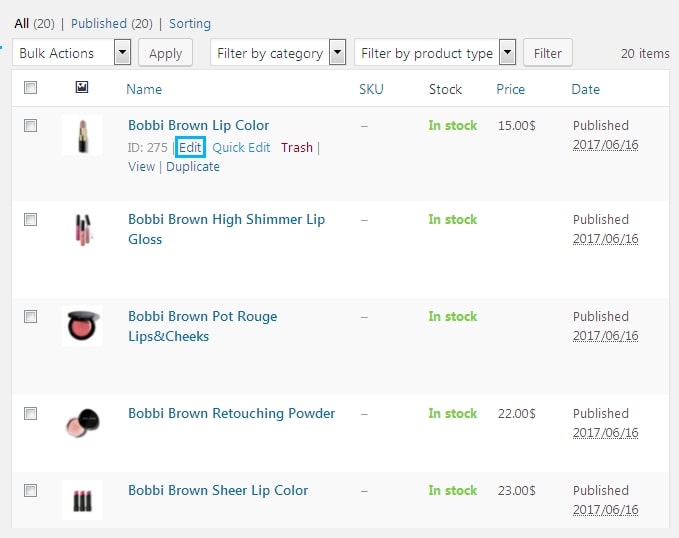679x538 pixels.
Task: Click Quick Edit under Lip Color
Action: coord(241,147)
